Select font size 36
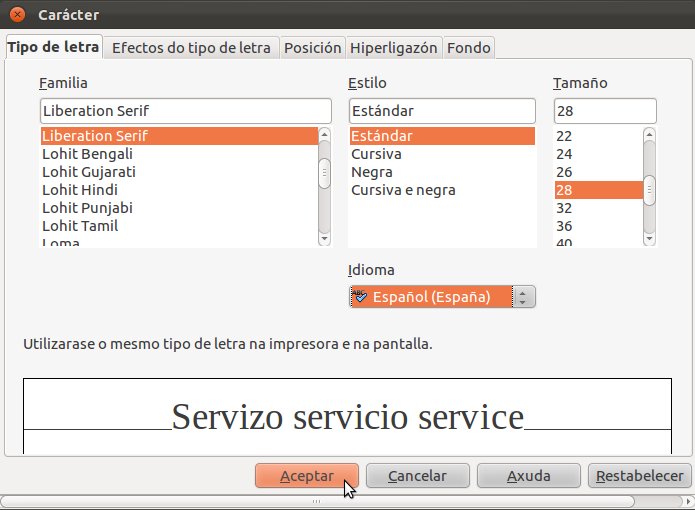Screen dimensions: 695x510 click(x=598, y=226)
